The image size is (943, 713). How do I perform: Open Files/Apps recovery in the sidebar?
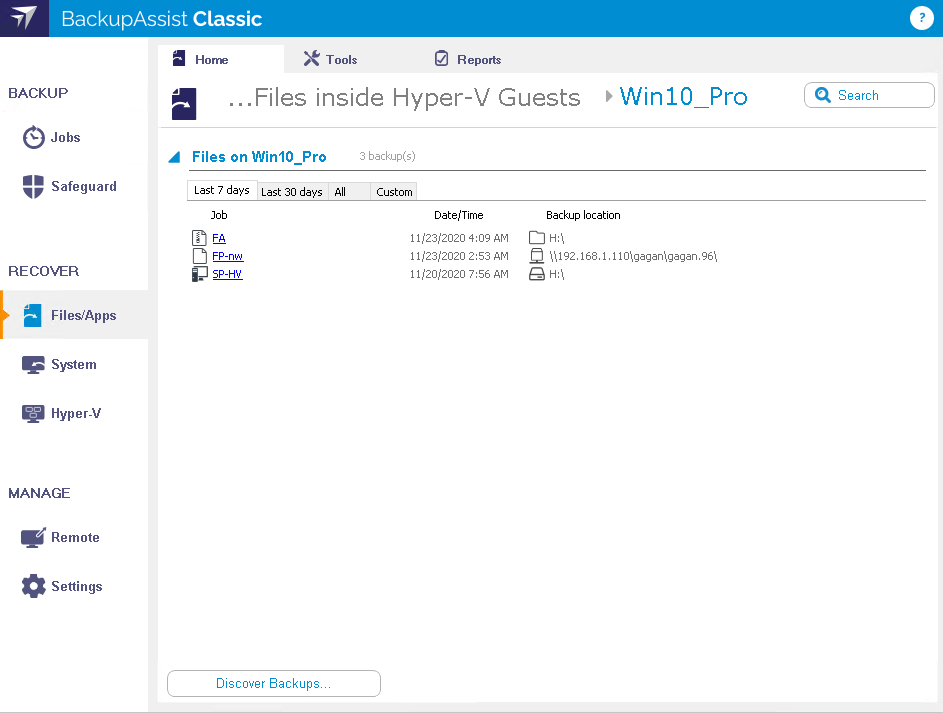(74, 315)
